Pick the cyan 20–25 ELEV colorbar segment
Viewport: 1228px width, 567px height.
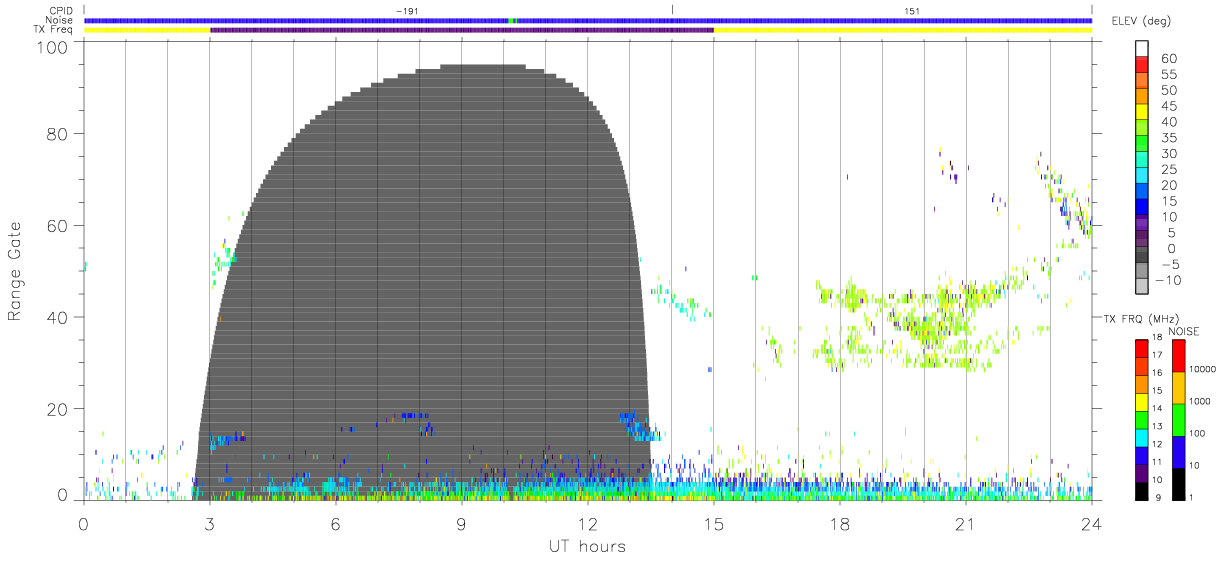(x=1142, y=177)
